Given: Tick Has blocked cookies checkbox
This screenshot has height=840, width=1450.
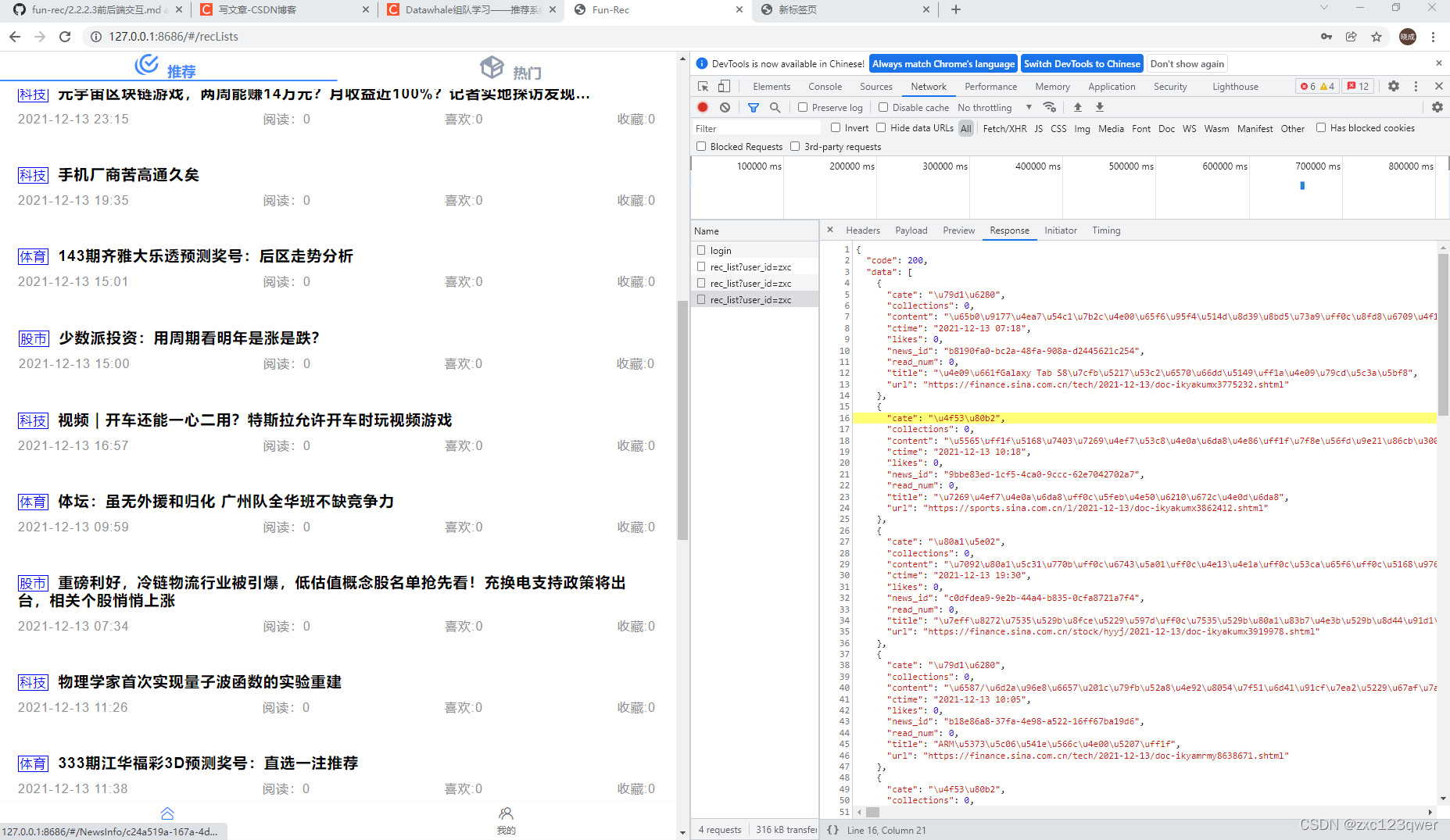Looking at the screenshot, I should click(1321, 127).
